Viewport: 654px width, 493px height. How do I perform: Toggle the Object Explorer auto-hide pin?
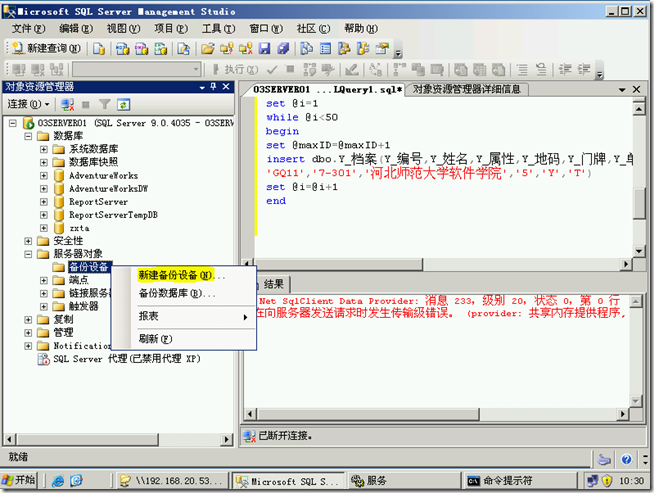pyautogui.click(x=214, y=86)
